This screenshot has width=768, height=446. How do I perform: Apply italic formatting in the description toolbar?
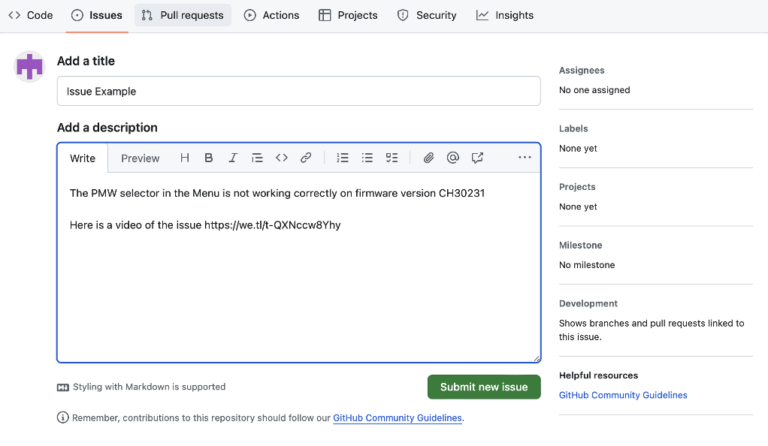click(233, 158)
